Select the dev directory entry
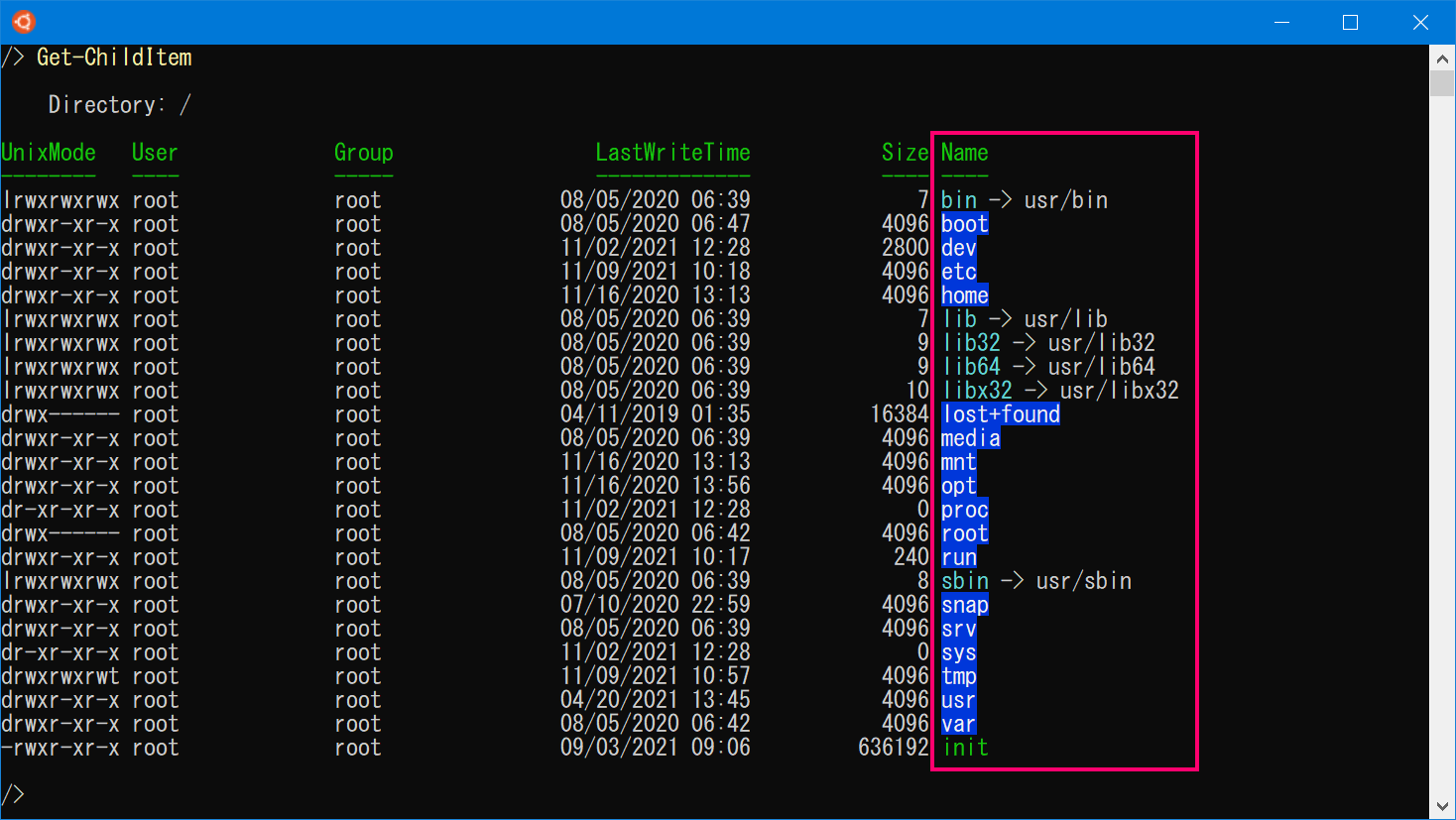Screen dimensions: 1456x820 958,247
